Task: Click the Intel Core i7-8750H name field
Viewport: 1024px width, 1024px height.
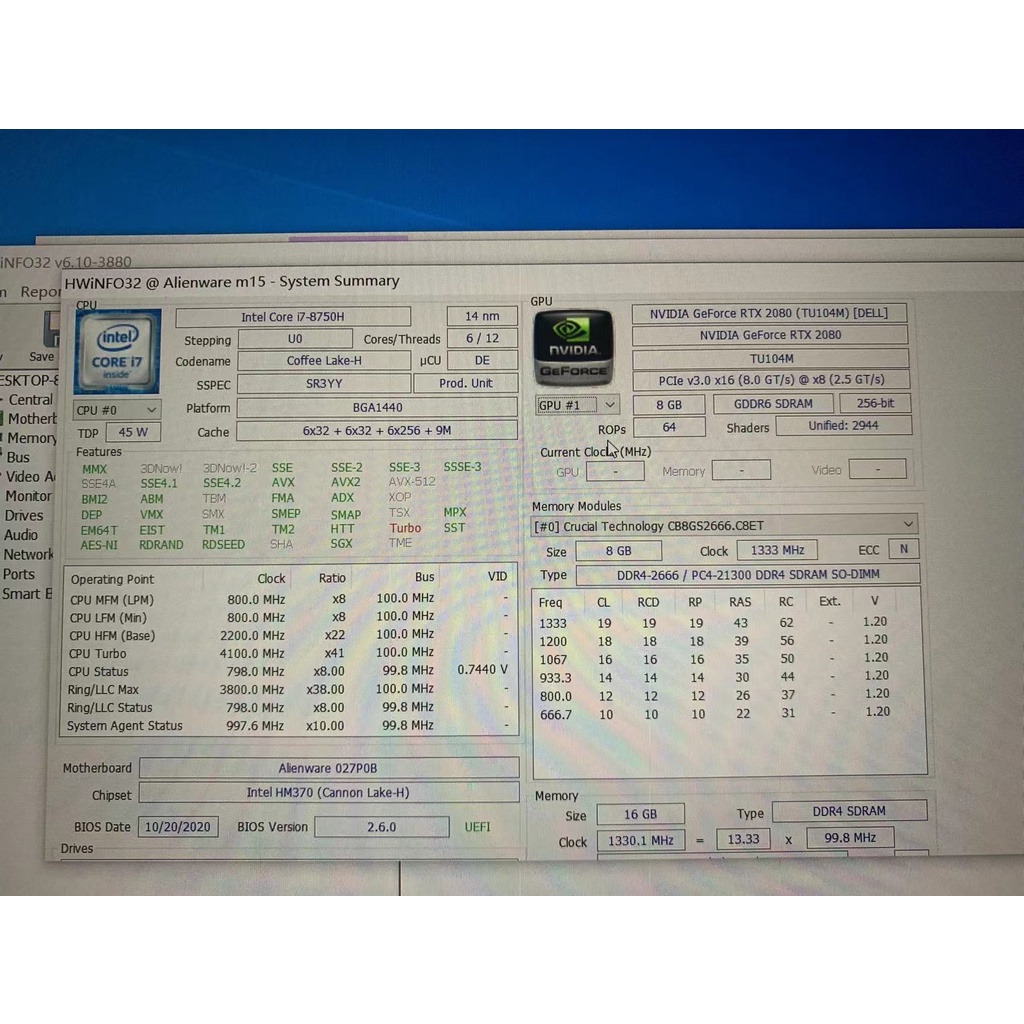Action: [x=293, y=317]
